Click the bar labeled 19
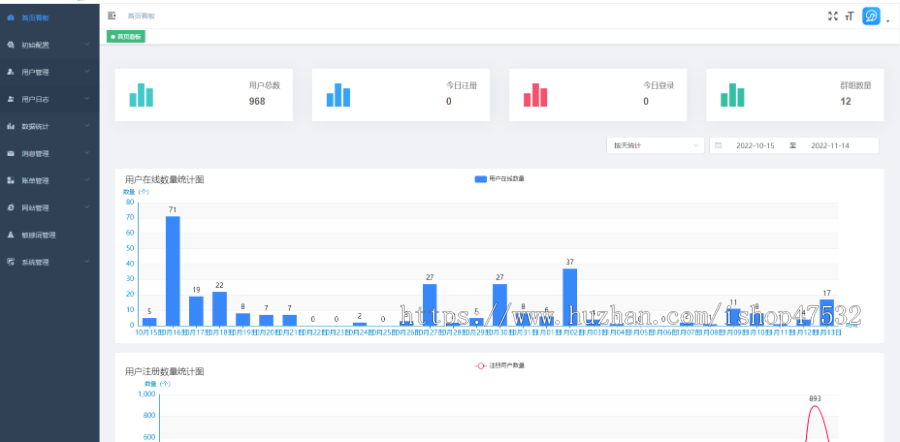 point(196,311)
